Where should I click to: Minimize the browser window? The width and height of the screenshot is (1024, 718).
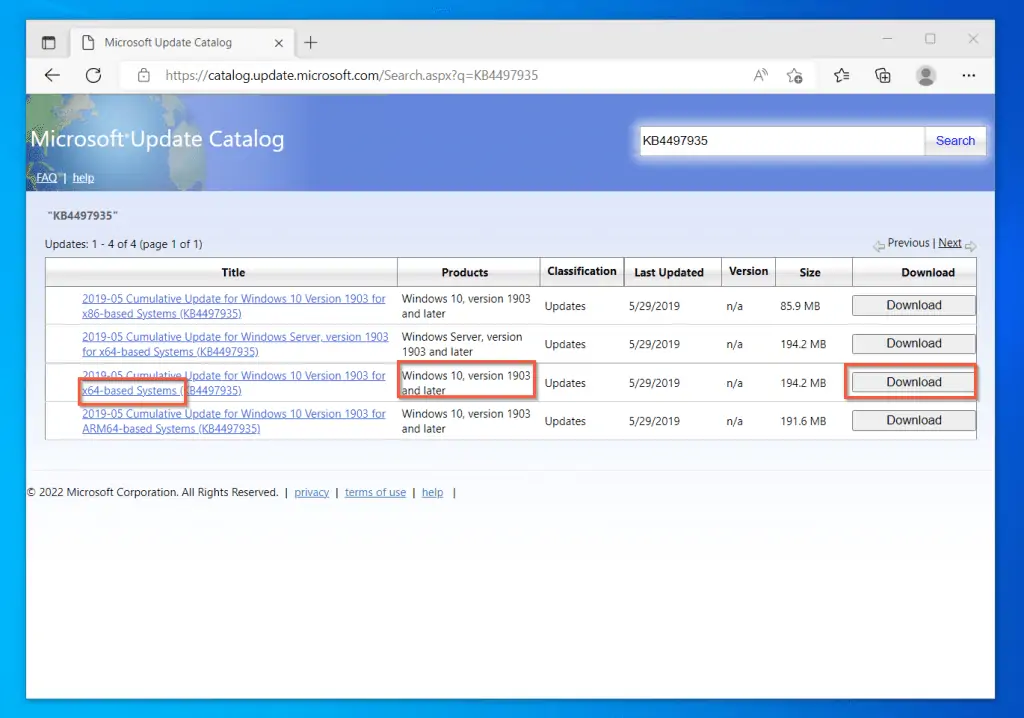tap(887, 39)
